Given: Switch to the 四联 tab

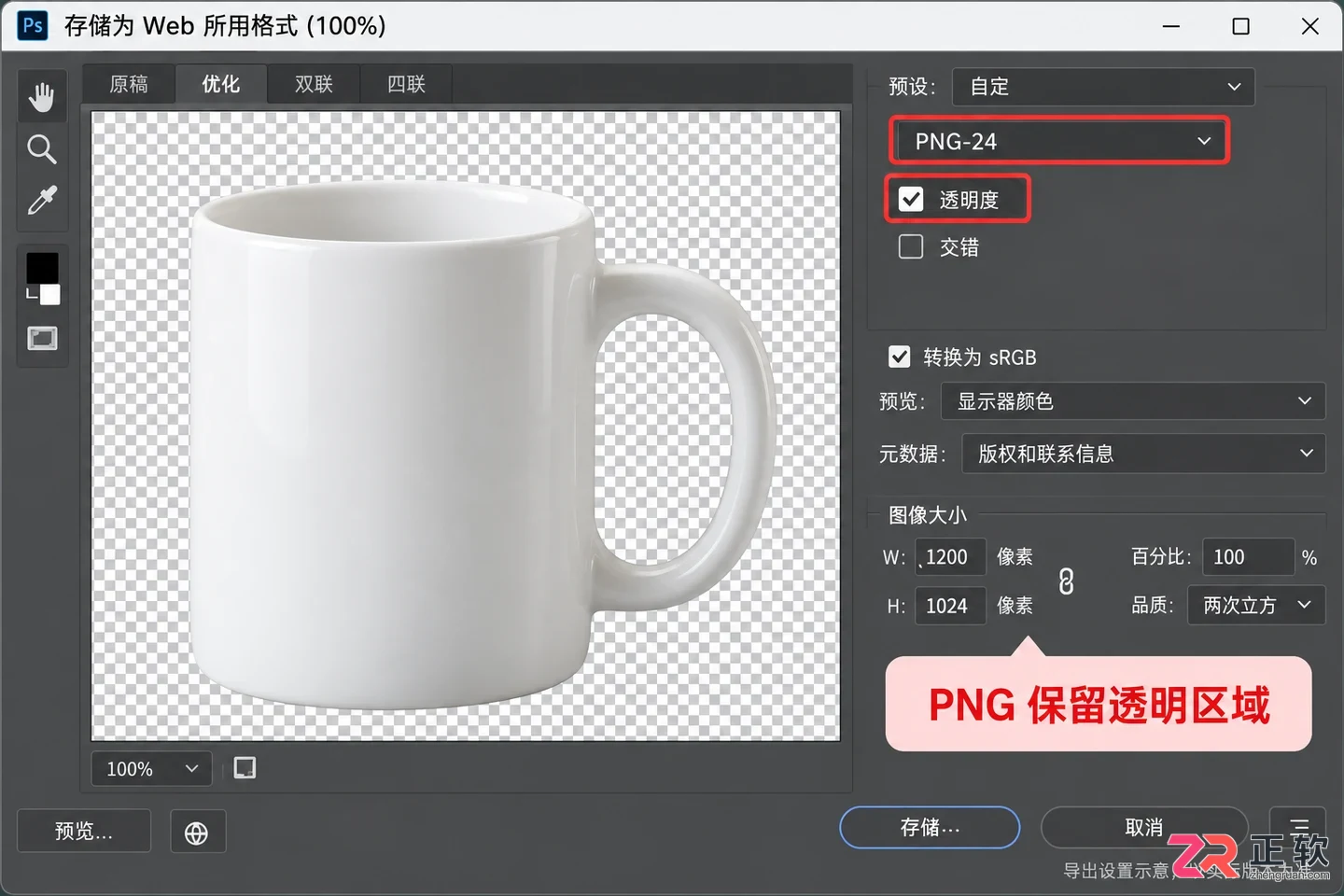Looking at the screenshot, I should coord(406,84).
